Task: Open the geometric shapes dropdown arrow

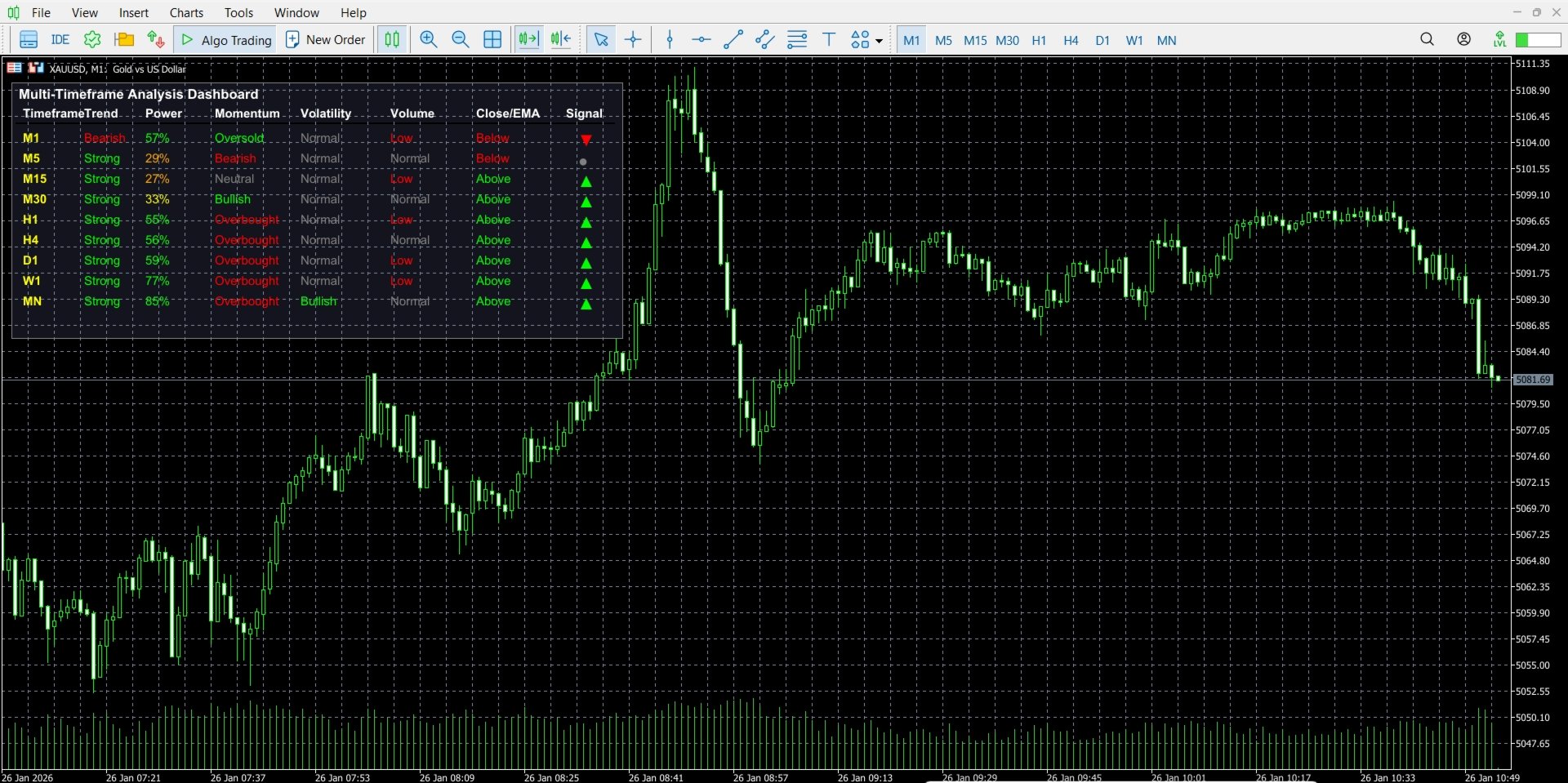Action: point(878,41)
